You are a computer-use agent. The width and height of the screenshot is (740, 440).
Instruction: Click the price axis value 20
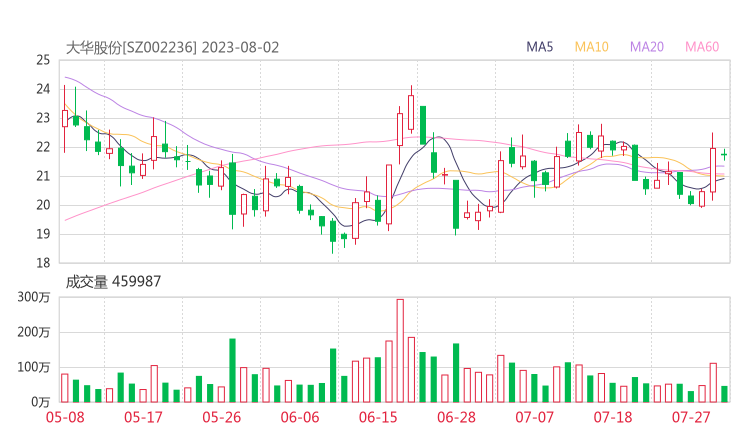pos(43,205)
